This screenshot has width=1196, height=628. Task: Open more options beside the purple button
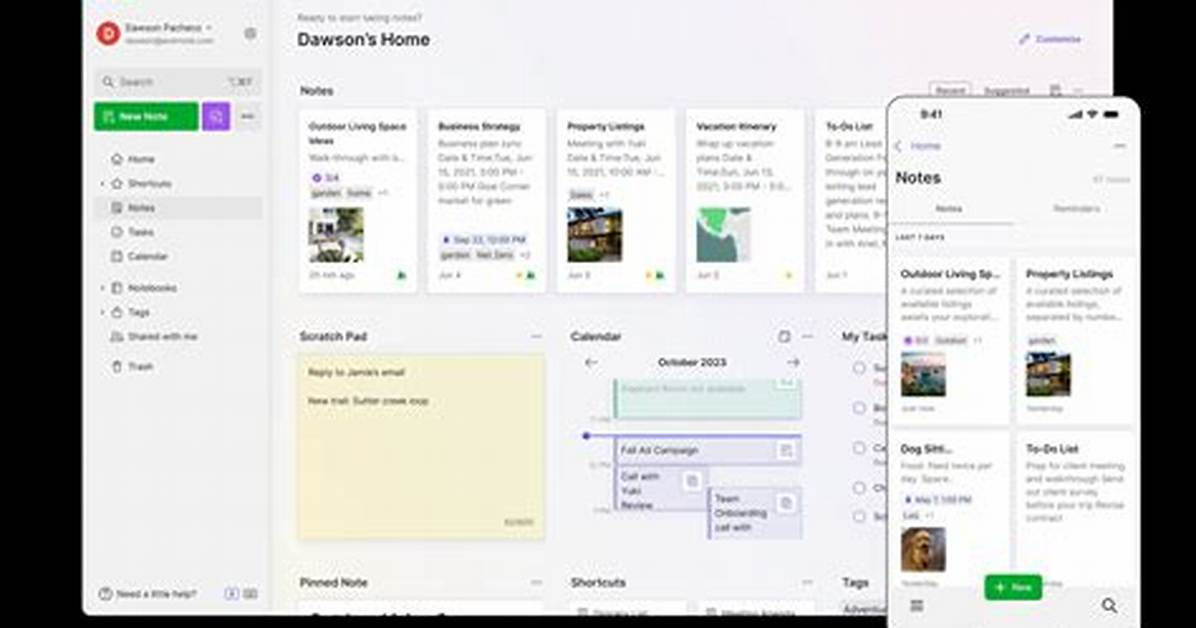coord(247,117)
